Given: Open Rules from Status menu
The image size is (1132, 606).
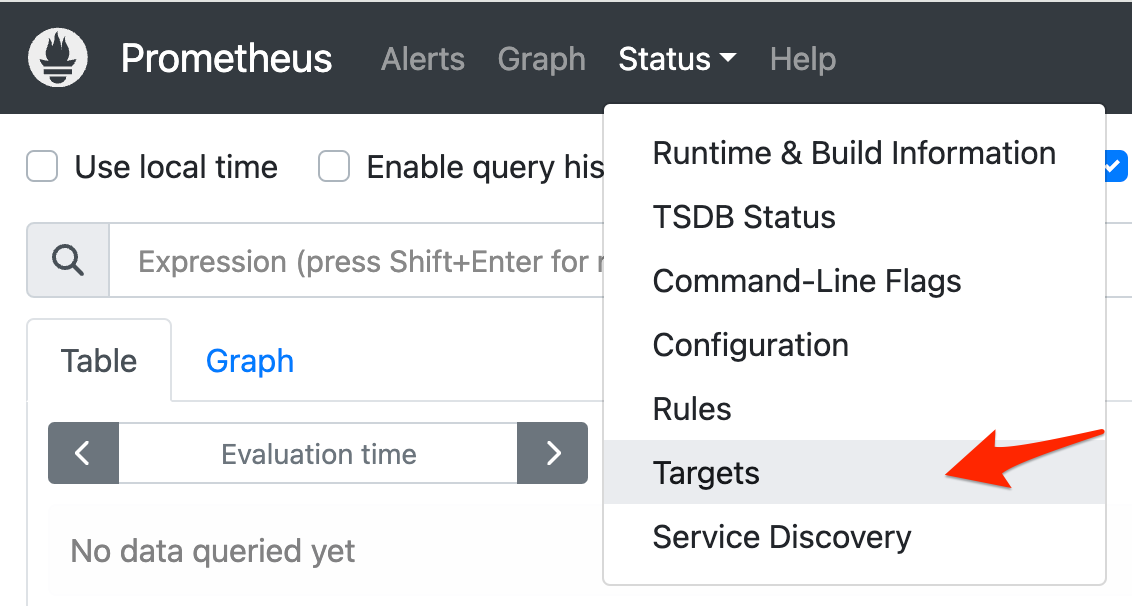Looking at the screenshot, I should coord(854,409).
